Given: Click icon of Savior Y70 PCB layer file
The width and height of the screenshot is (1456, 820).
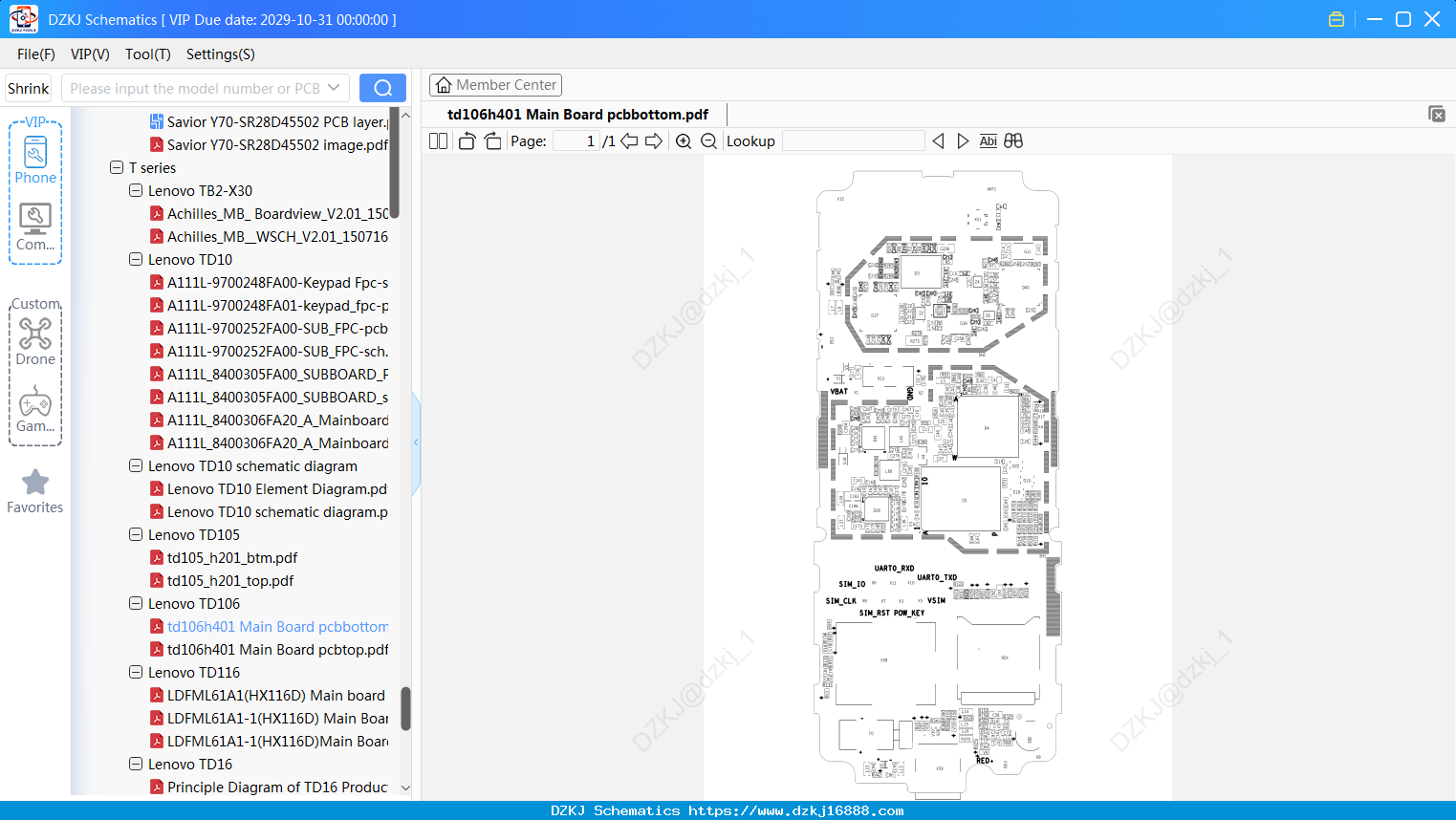Looking at the screenshot, I should click(157, 121).
